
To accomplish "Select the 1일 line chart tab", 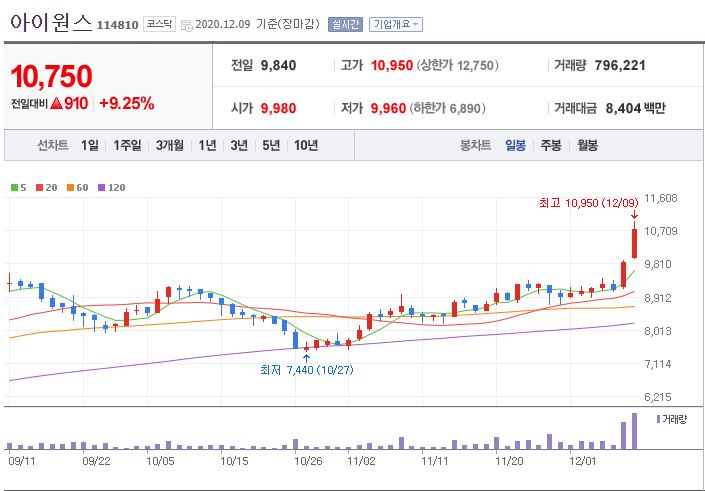I will coord(89,145).
